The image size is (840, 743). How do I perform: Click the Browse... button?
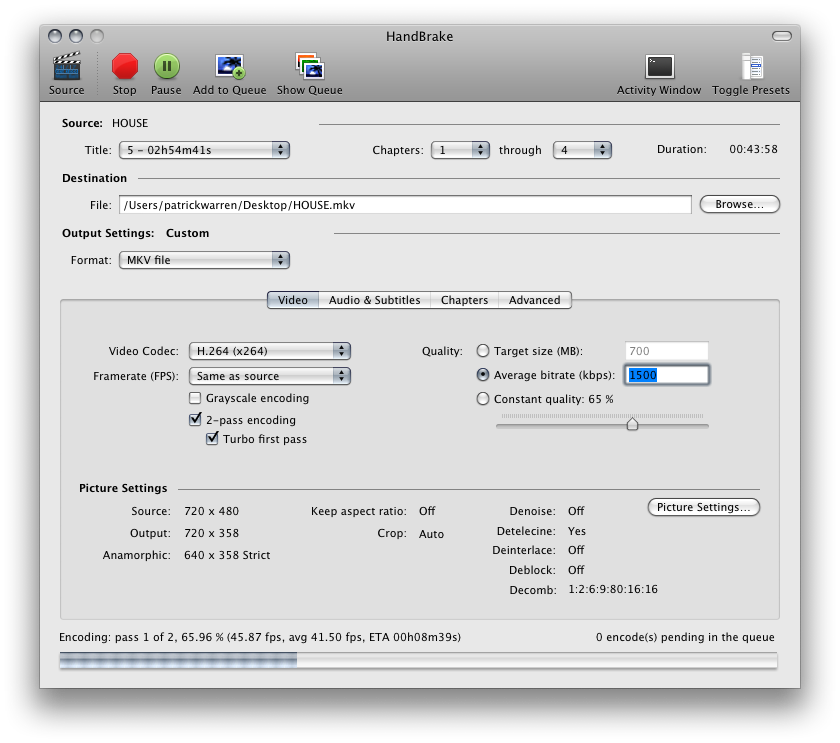(740, 204)
